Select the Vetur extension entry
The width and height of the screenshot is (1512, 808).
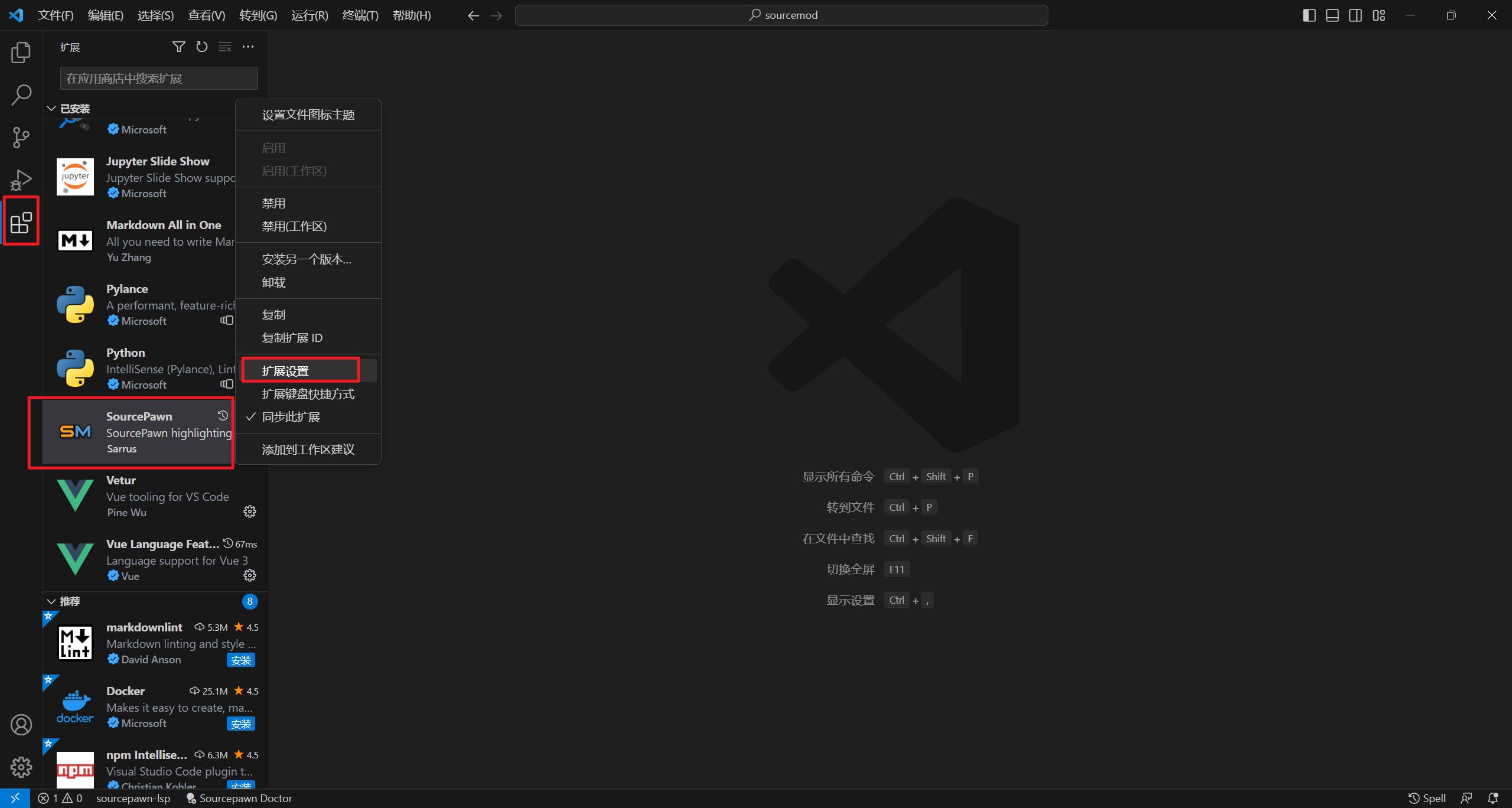[155, 496]
